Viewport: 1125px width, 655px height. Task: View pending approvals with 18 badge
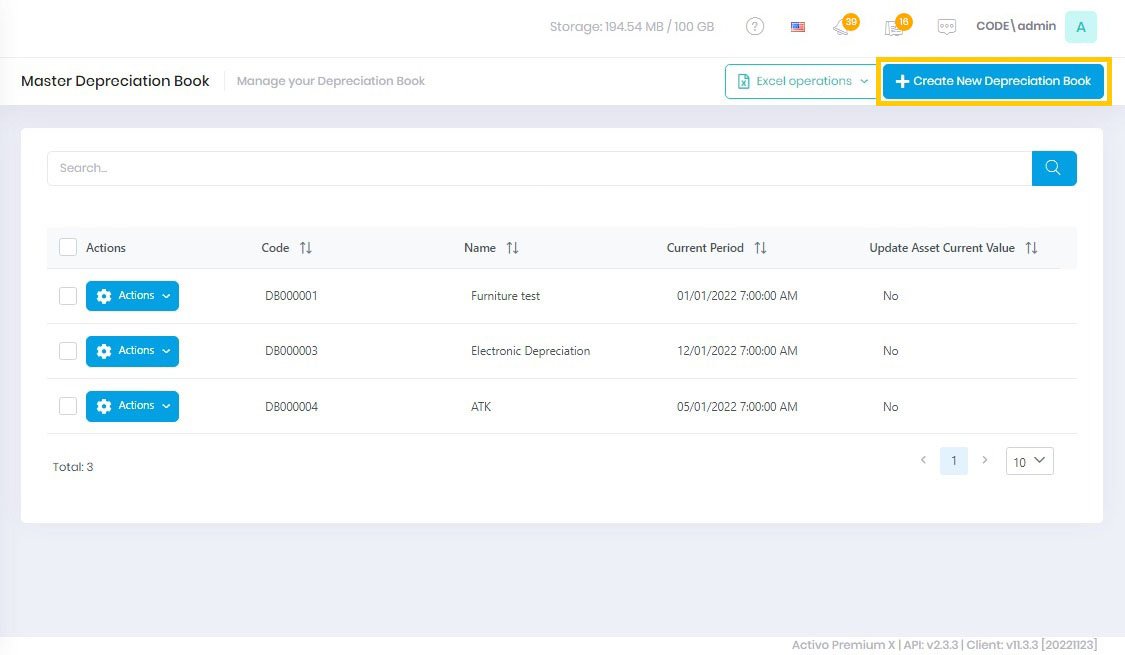(x=893, y=28)
